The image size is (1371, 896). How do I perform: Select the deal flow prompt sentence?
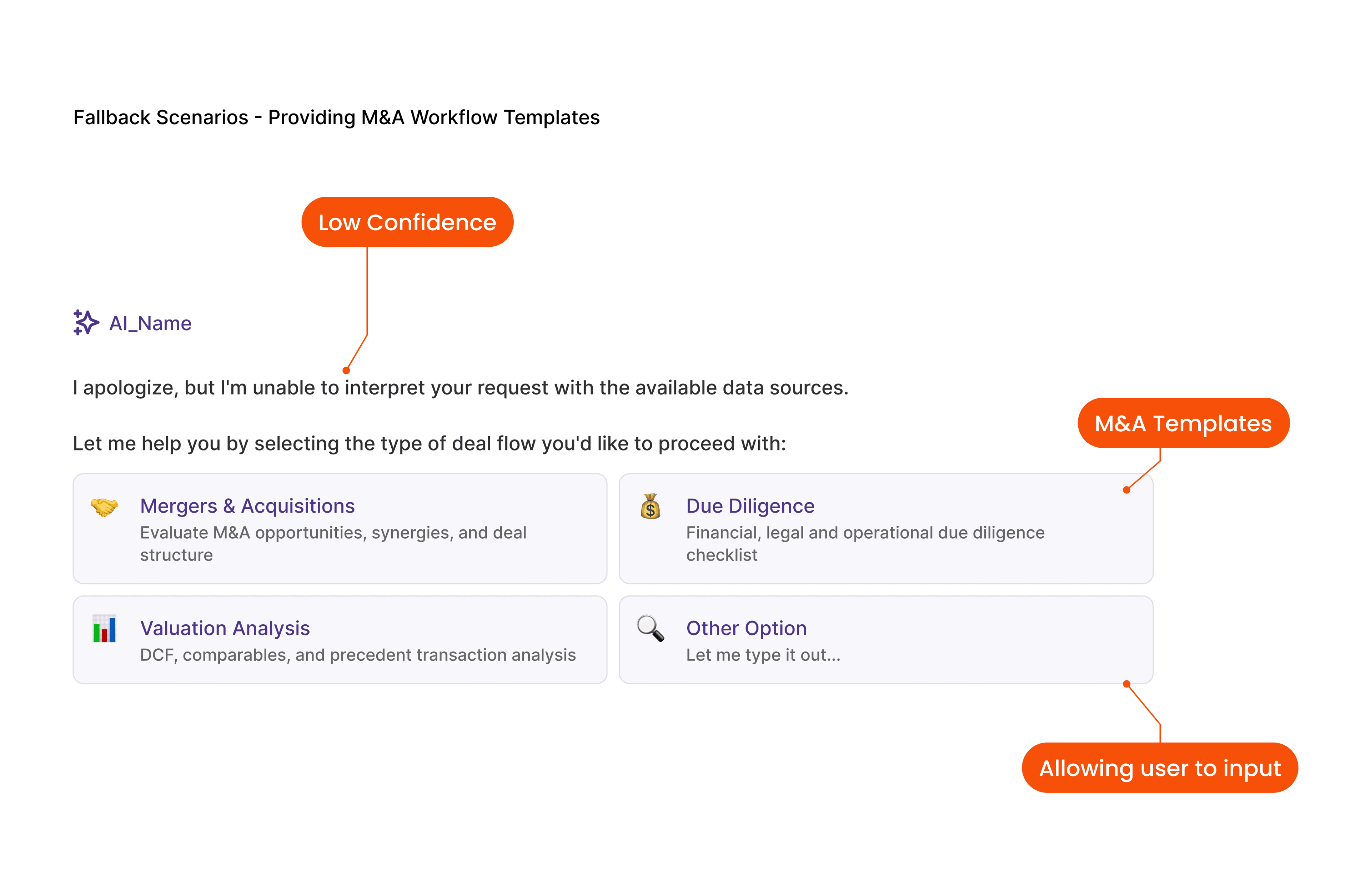pos(429,443)
